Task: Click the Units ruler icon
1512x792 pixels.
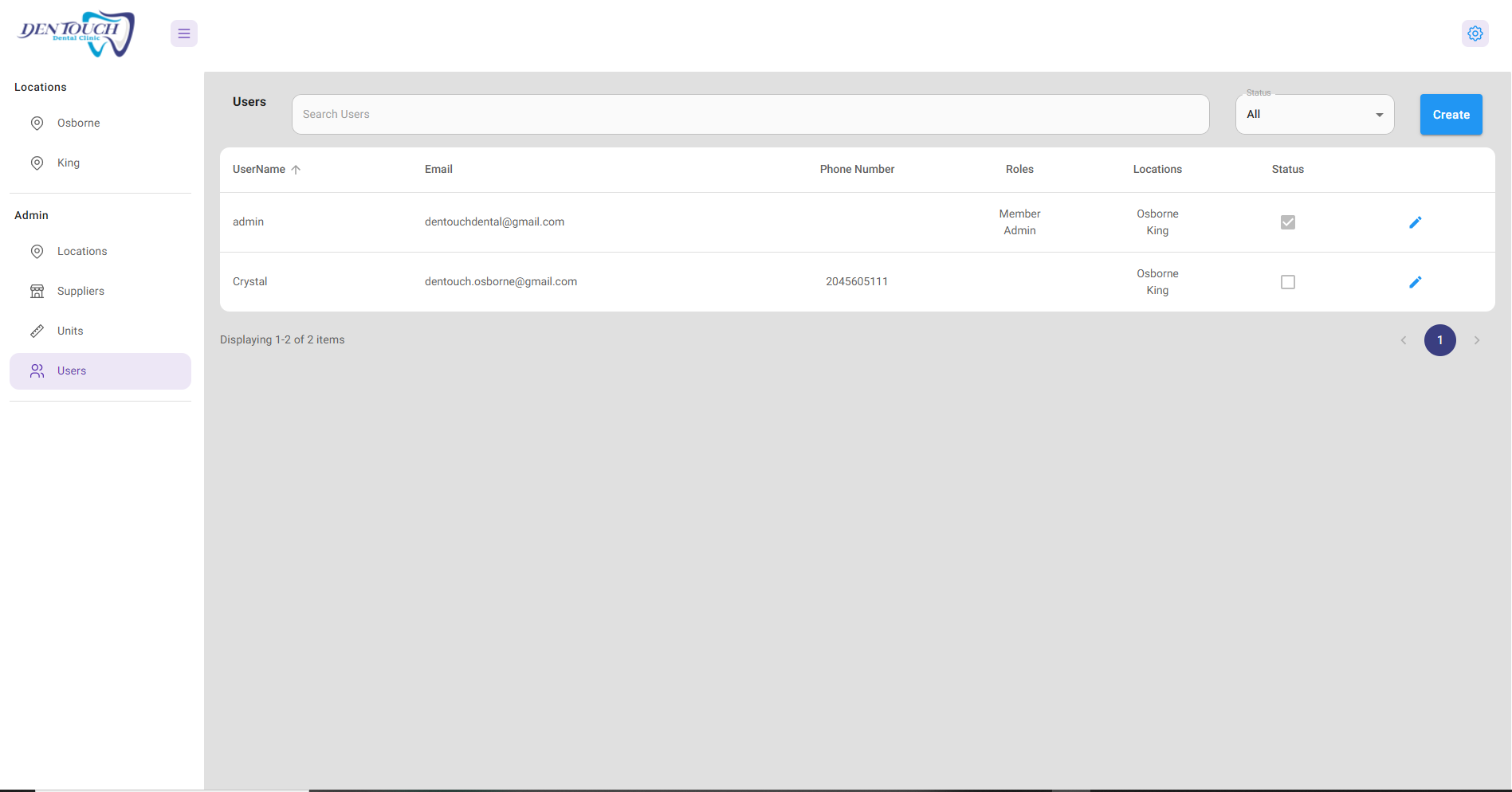Action: coord(37,331)
